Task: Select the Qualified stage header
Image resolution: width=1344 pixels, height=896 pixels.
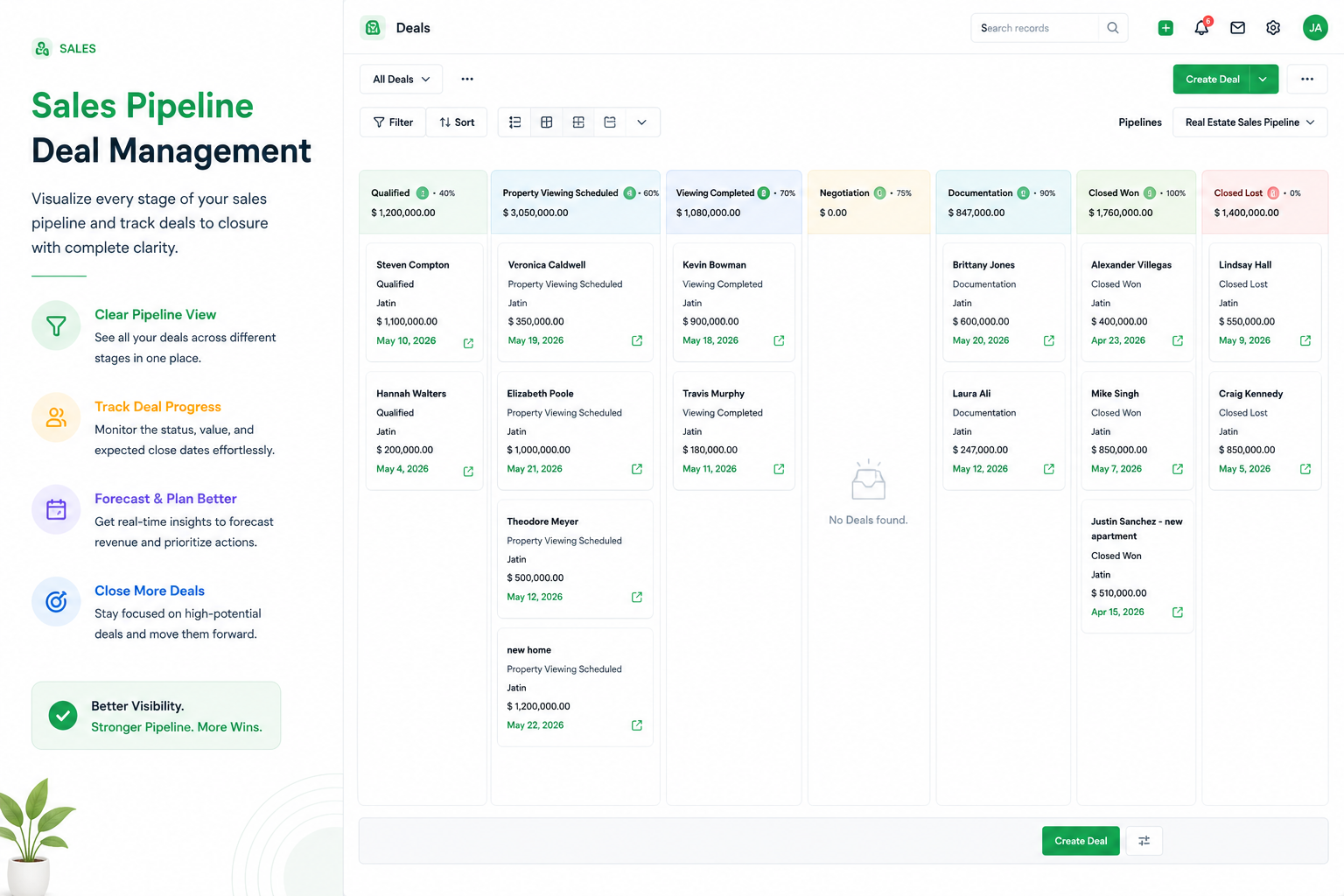Action: tap(423, 202)
